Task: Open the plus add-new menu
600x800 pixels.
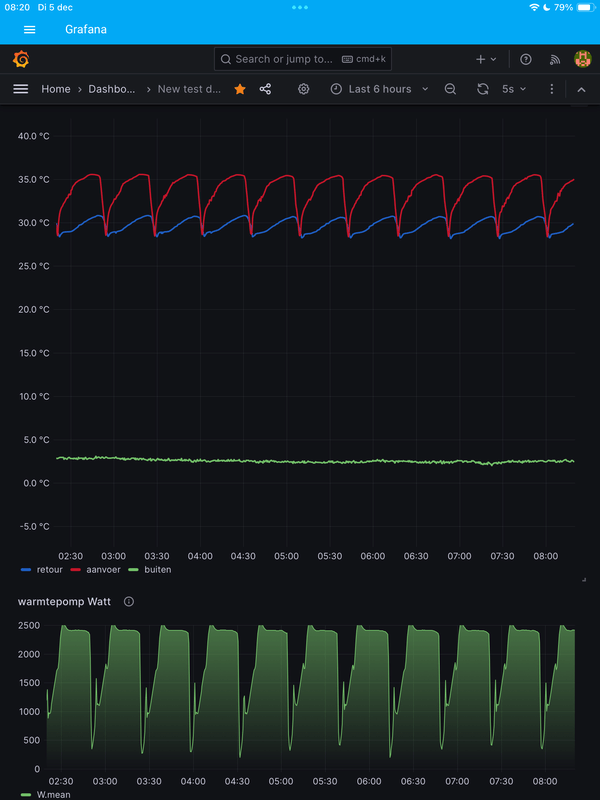Action: [x=486, y=59]
